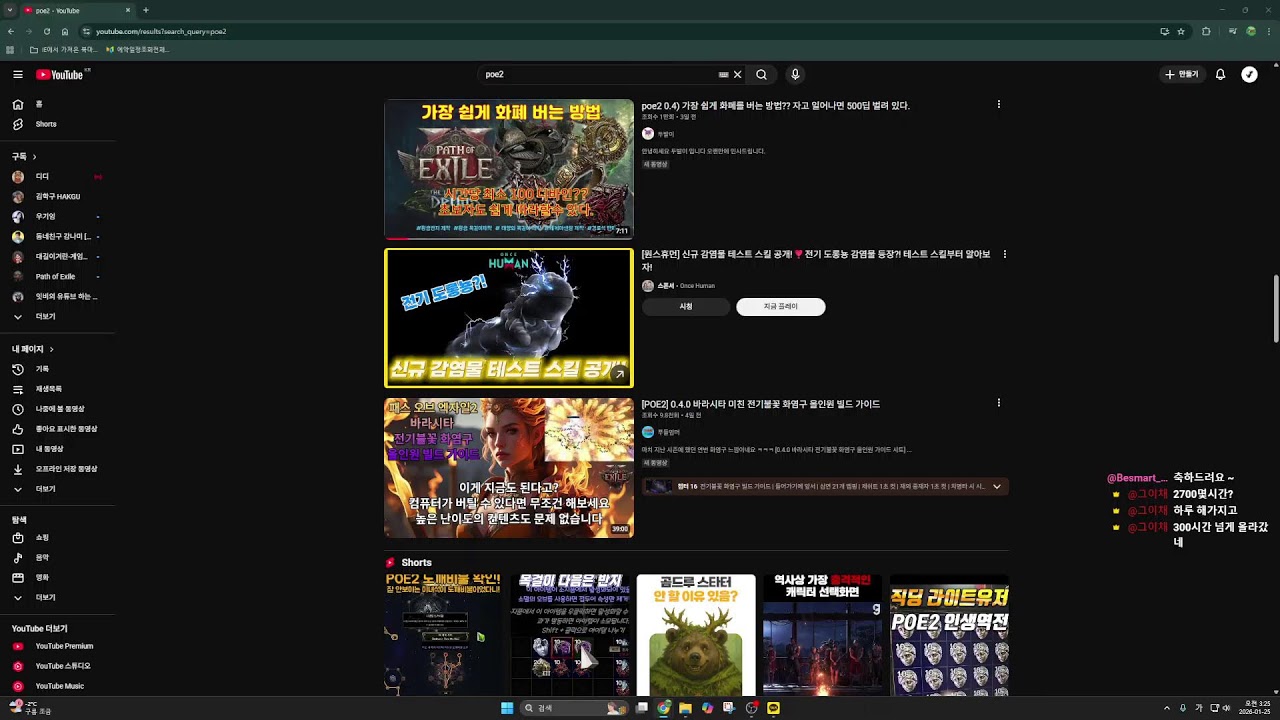Open 좋아요 표시한 동영상 (Liked videos)
Viewport: 1280px width, 720px height.
click(x=55, y=429)
